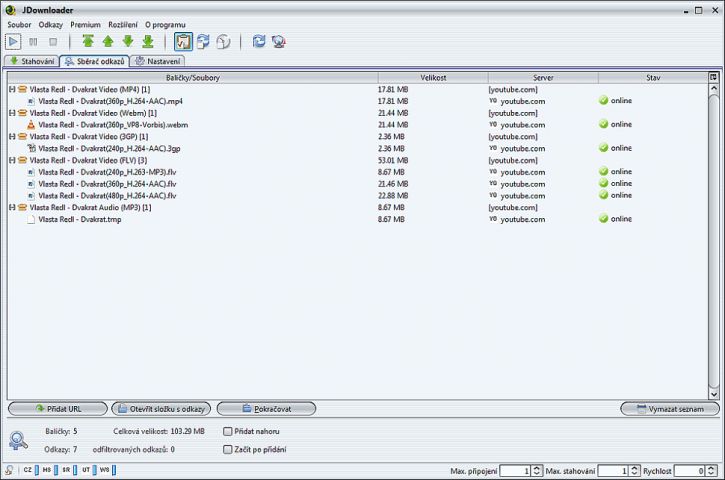The height and width of the screenshot is (480, 725).
Task: Click the VLC cone icon of webm file
Action: [31, 124]
